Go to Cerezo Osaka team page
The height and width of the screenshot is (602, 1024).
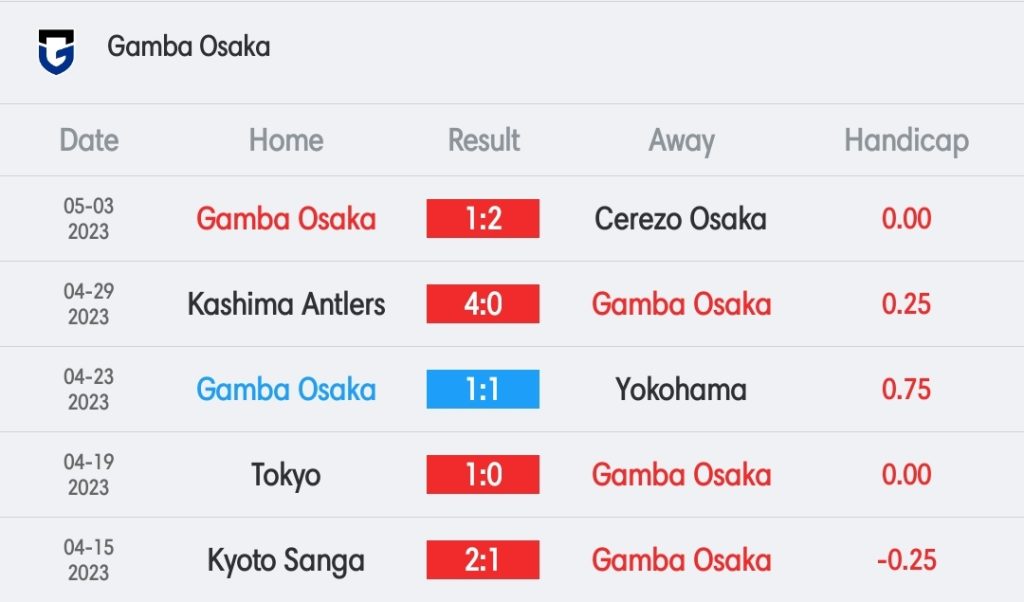[x=680, y=219]
